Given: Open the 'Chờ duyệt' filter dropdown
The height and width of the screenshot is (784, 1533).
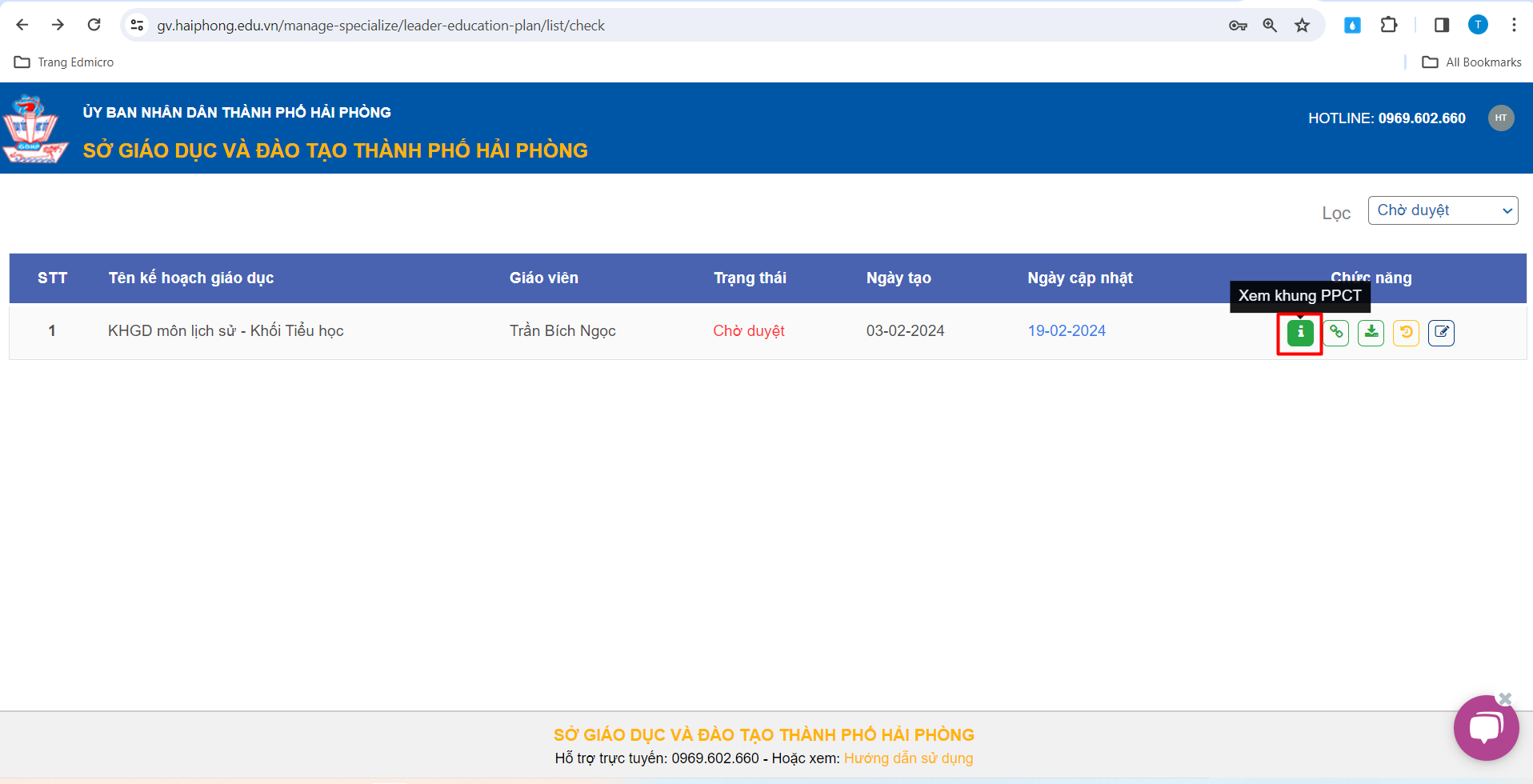Looking at the screenshot, I should click(x=1443, y=210).
